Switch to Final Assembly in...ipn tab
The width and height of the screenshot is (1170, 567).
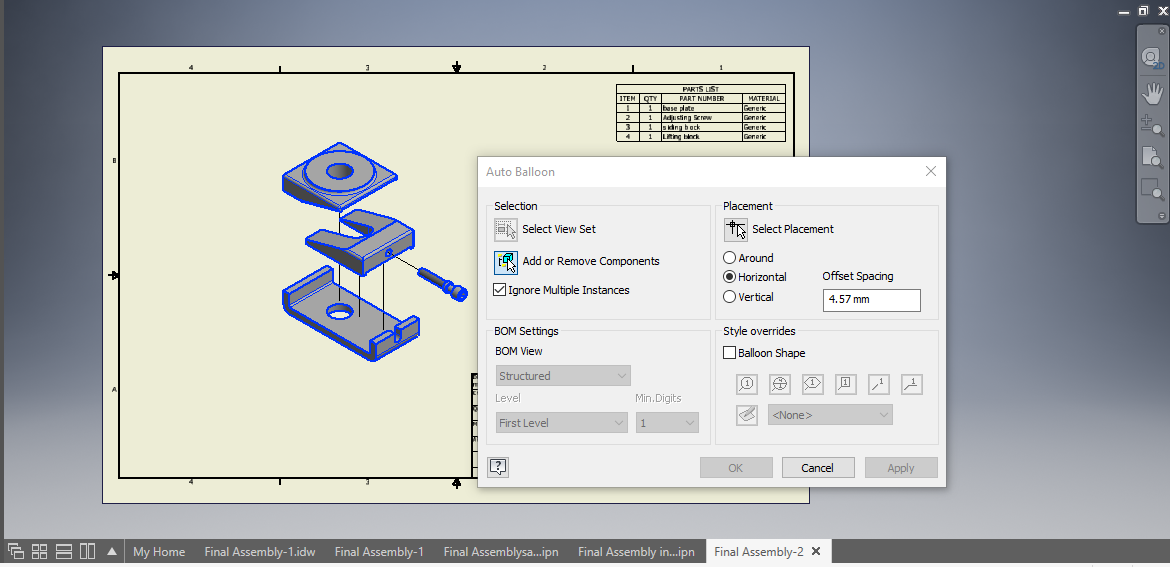pos(636,552)
